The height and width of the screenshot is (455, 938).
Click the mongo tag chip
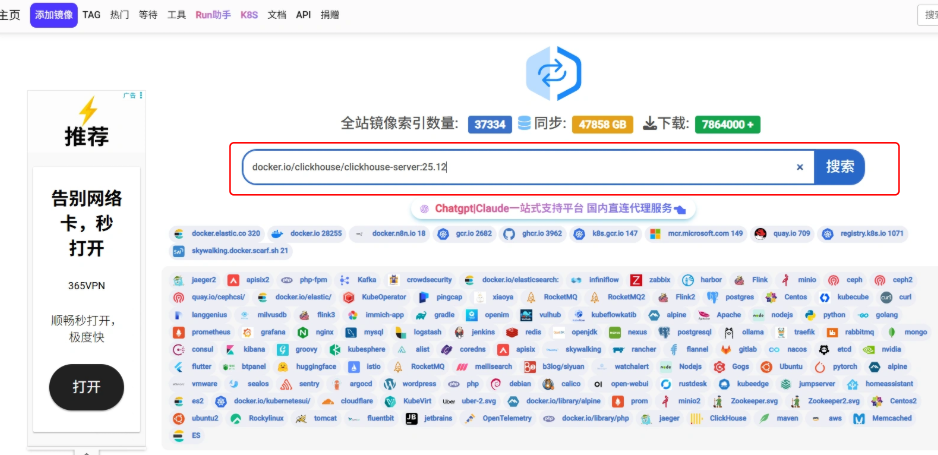point(907,332)
